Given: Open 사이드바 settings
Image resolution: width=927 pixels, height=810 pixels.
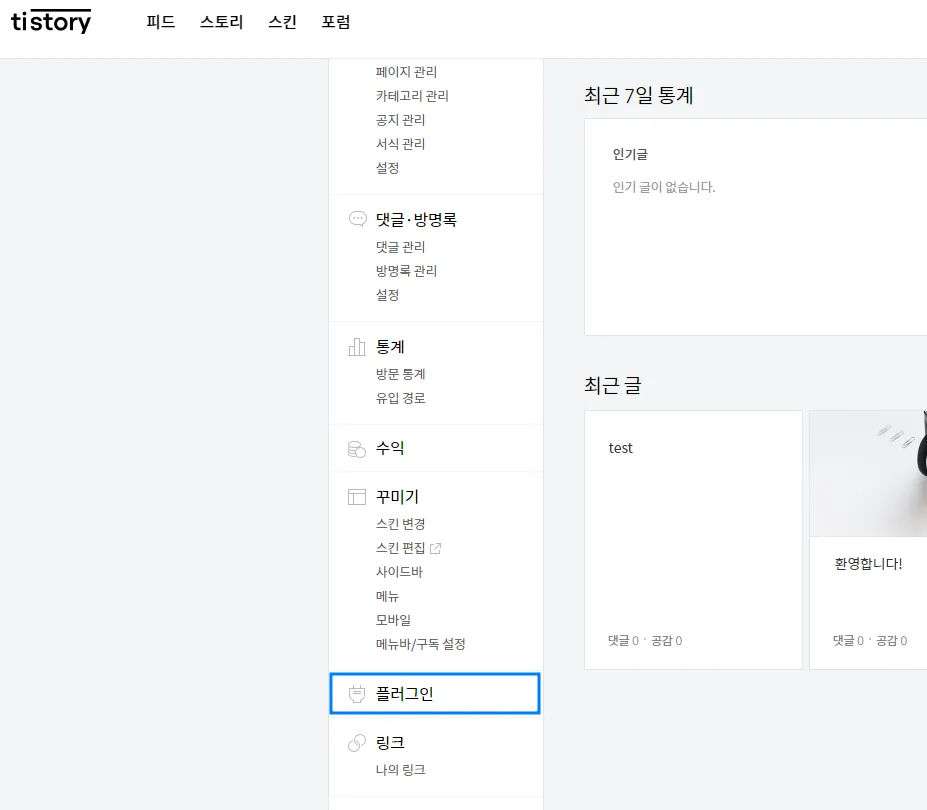Looking at the screenshot, I should tap(399, 572).
